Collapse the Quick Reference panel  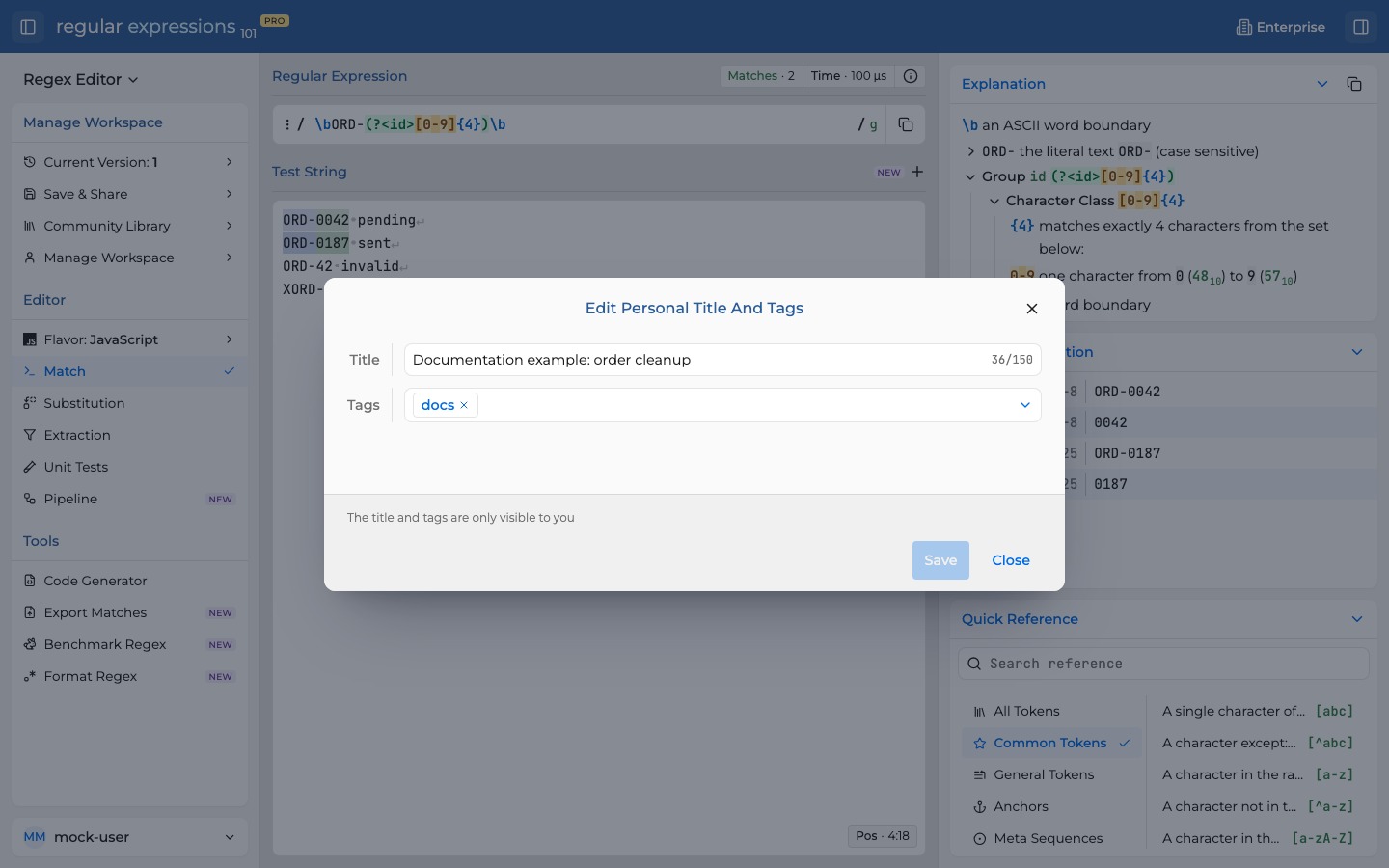click(1357, 619)
